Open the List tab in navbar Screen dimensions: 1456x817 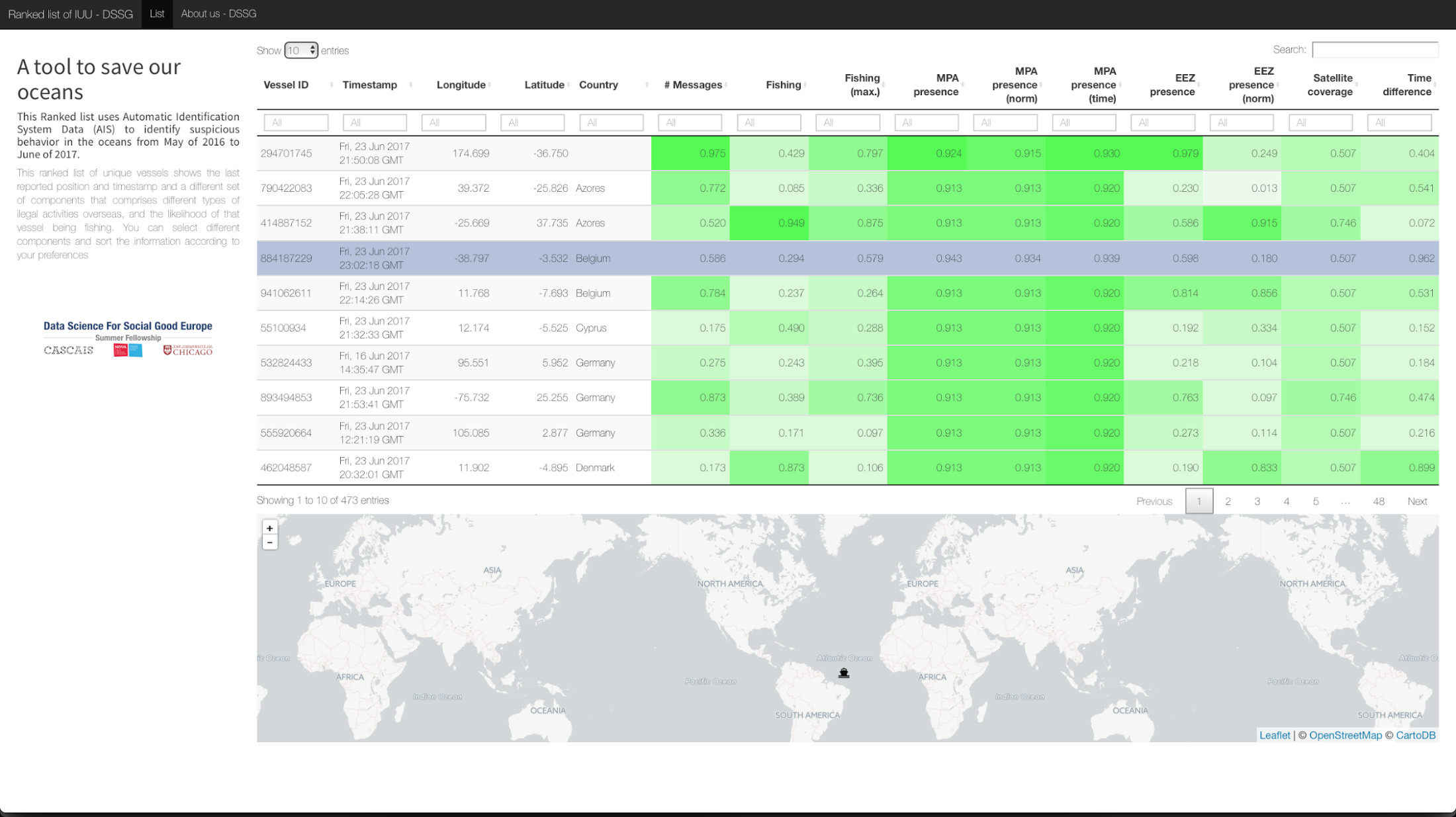click(x=157, y=14)
